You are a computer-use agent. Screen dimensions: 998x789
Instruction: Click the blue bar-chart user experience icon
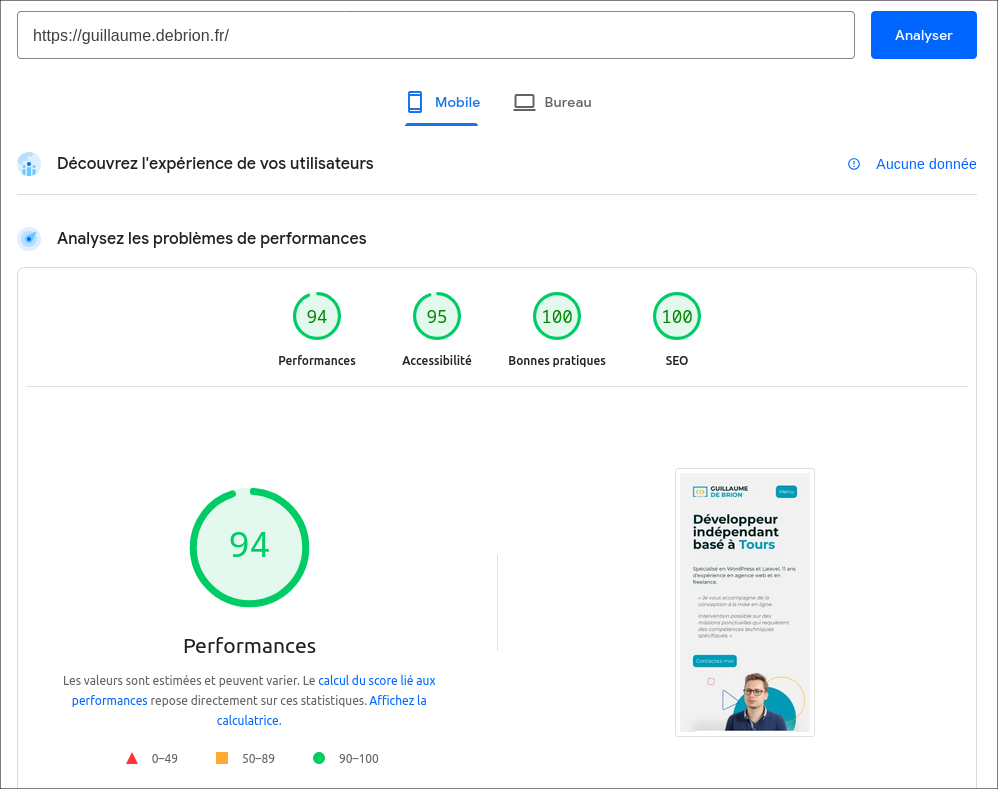(x=28, y=163)
